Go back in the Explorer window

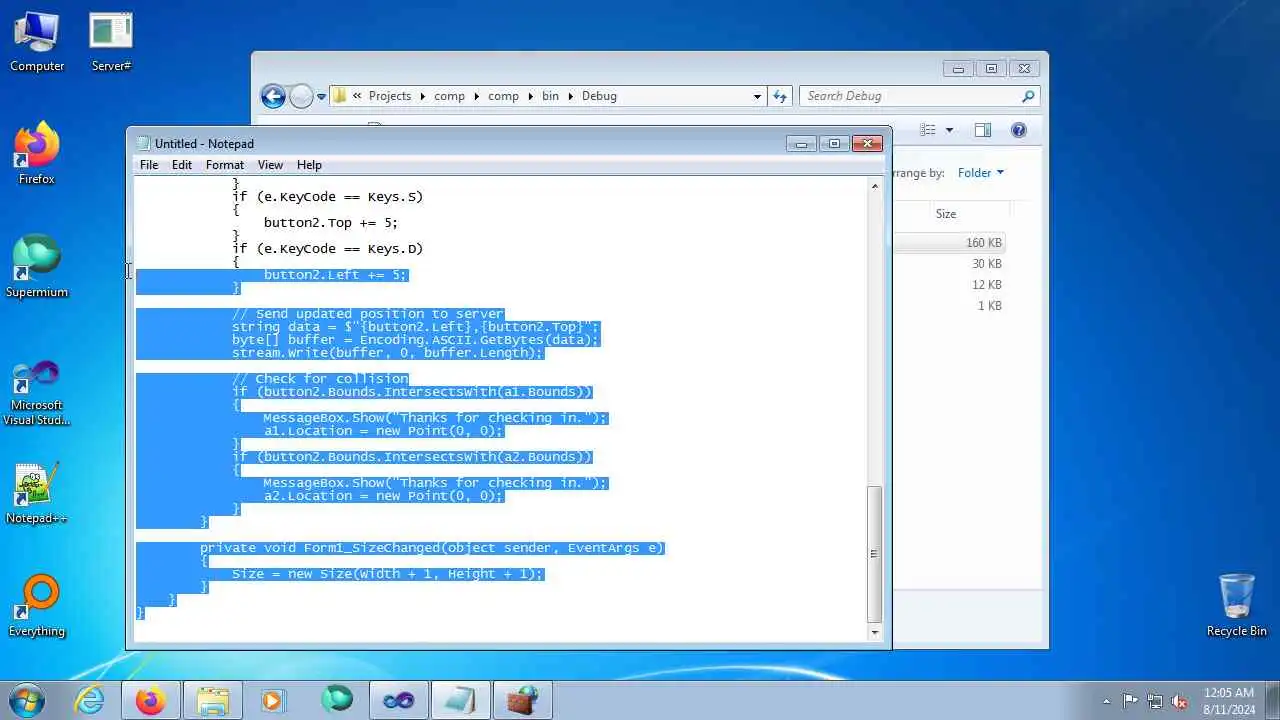[273, 96]
